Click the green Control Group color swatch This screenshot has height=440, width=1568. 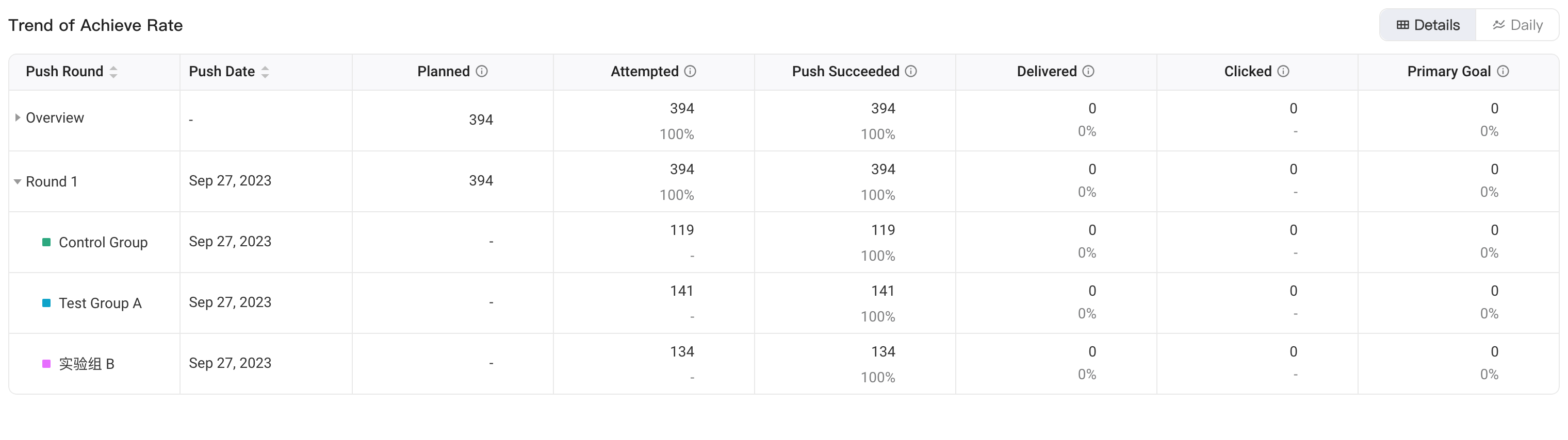(x=46, y=242)
